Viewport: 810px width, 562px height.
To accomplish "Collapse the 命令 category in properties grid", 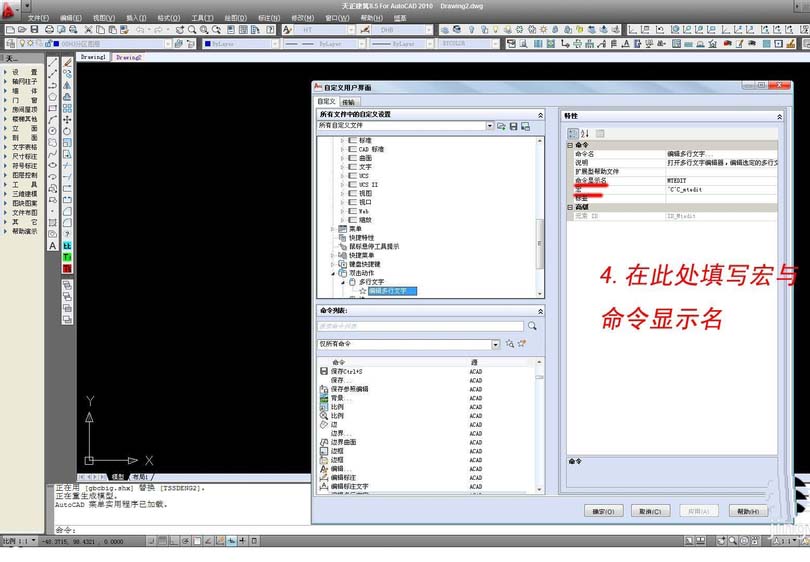I will click(570, 145).
